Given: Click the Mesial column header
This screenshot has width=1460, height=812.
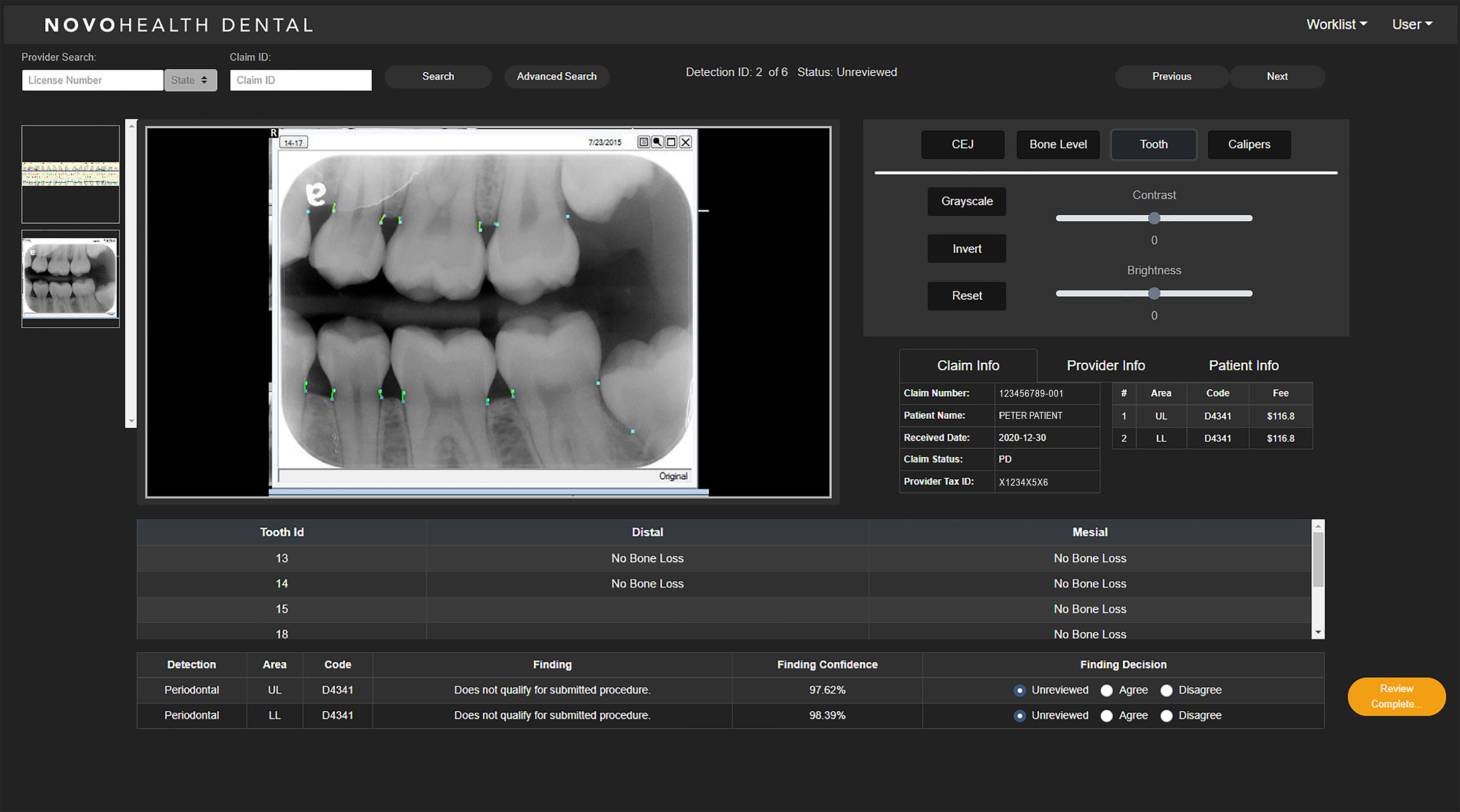Looking at the screenshot, I should pos(1090,532).
